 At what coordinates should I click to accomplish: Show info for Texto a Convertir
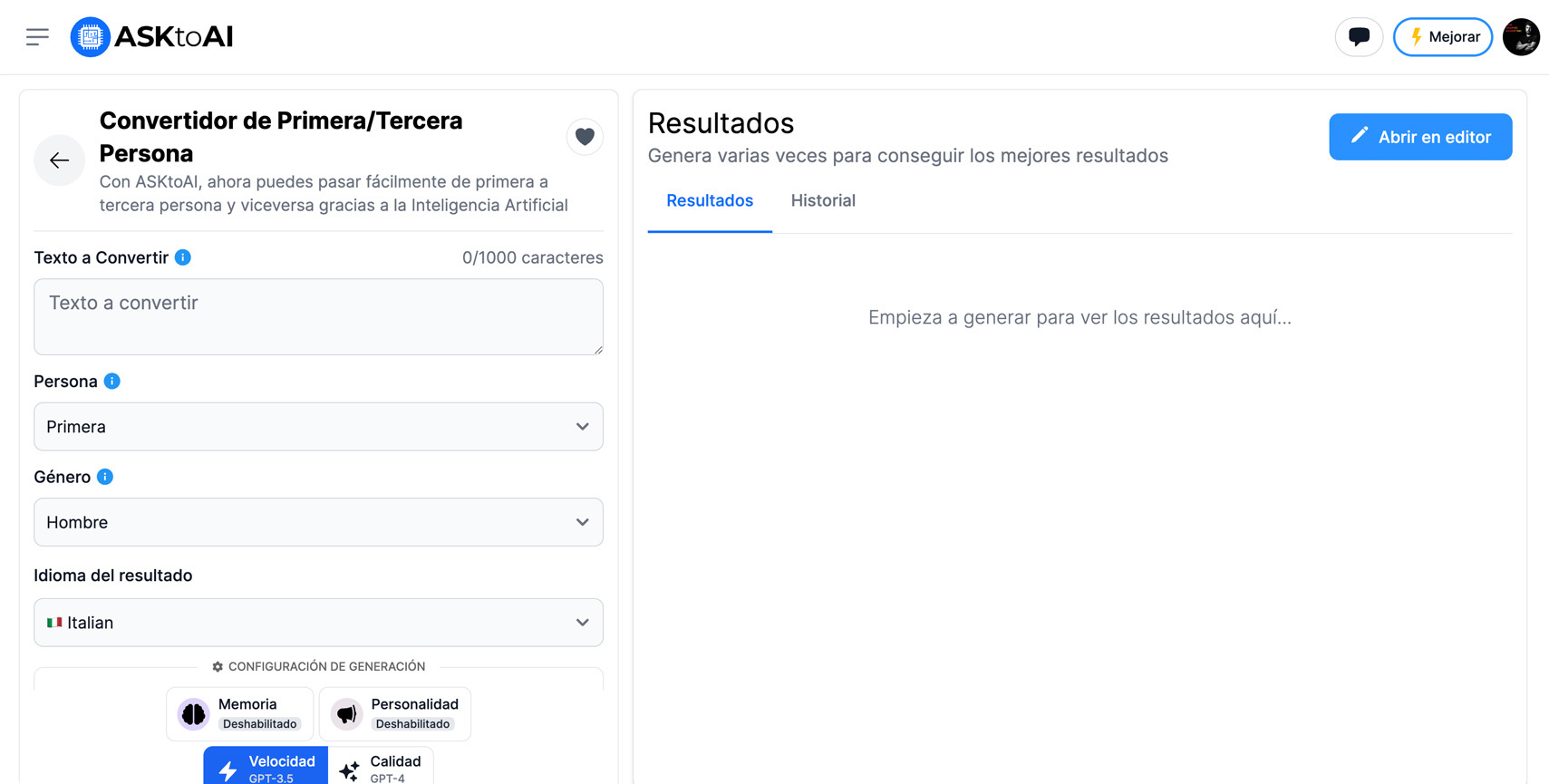(183, 257)
